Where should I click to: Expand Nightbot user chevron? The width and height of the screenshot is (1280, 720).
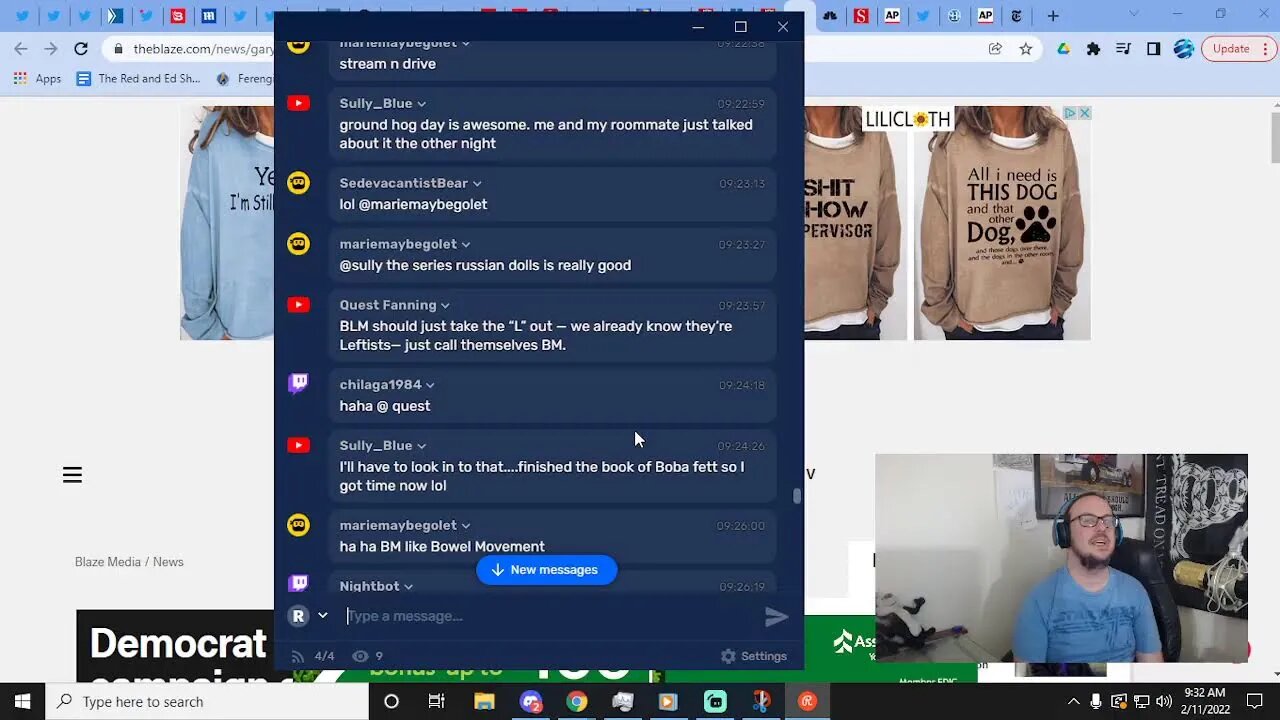[408, 587]
